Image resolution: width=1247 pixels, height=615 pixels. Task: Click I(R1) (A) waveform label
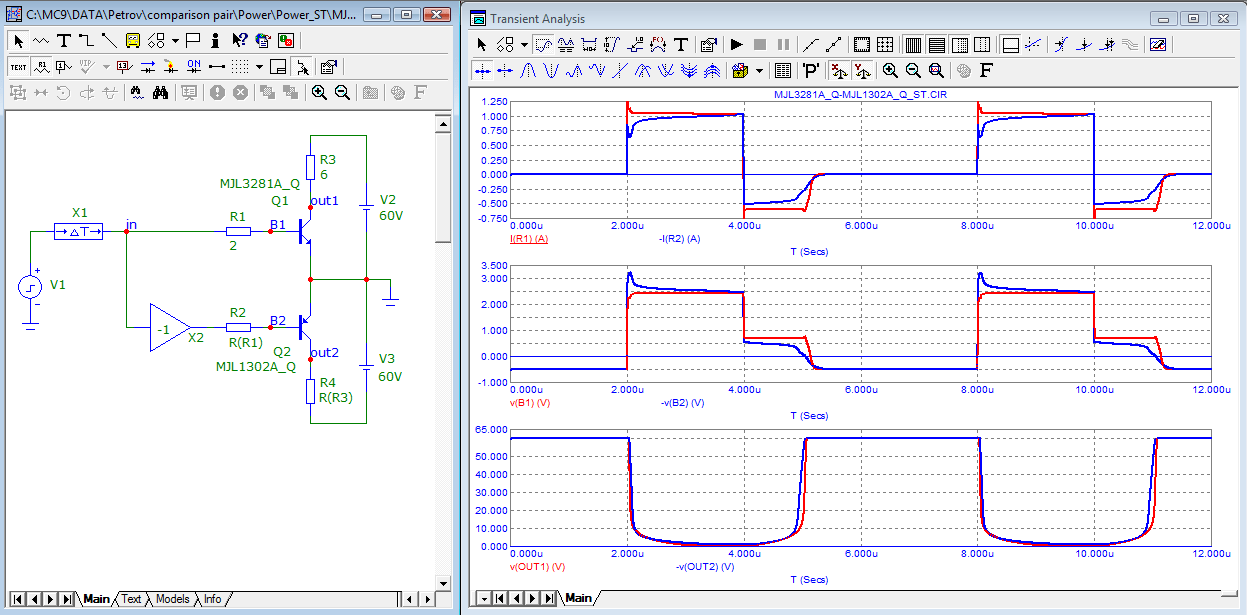[529, 239]
